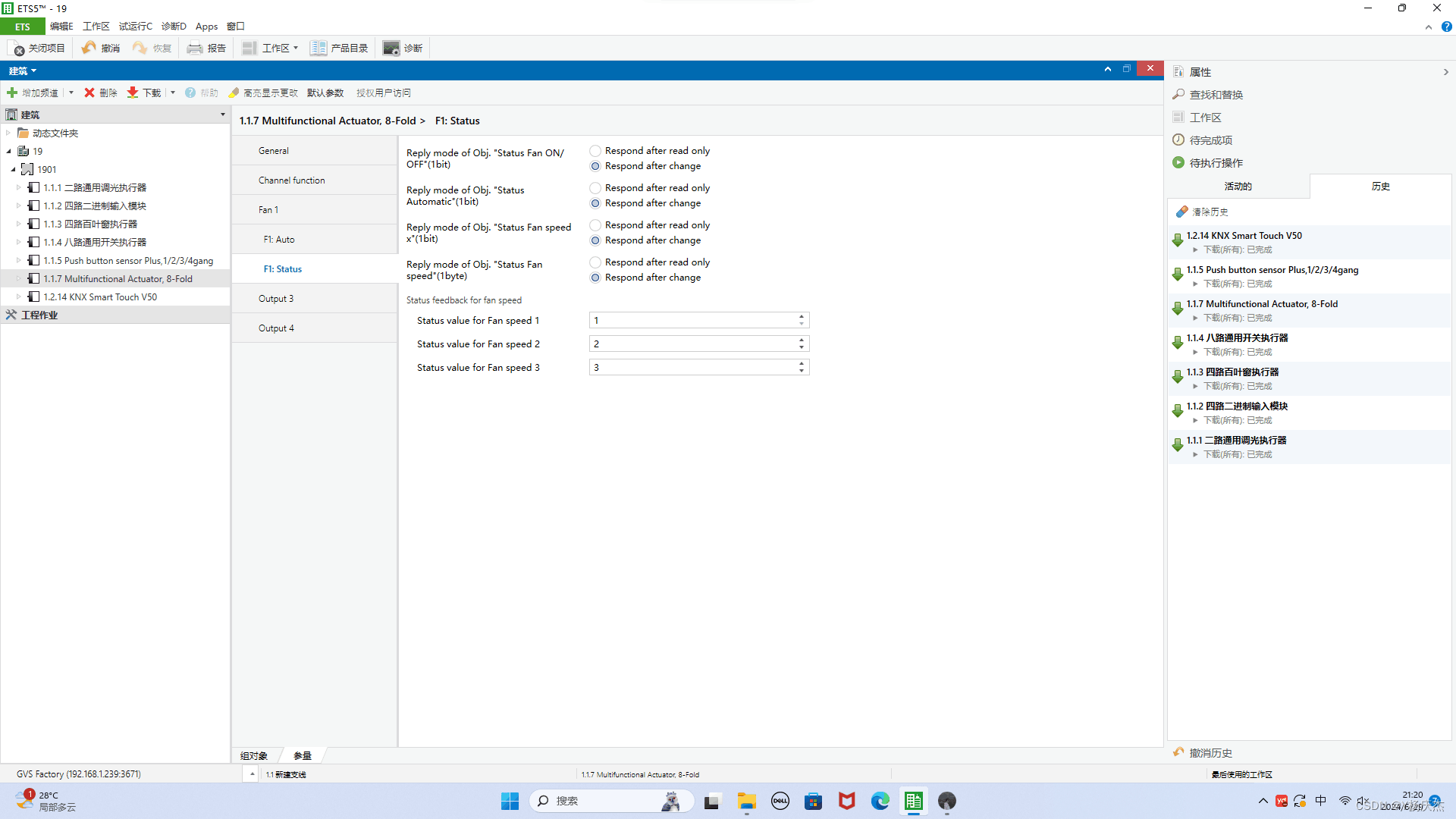Click the red X delete icon
1456x819 pixels.
[x=89, y=93]
